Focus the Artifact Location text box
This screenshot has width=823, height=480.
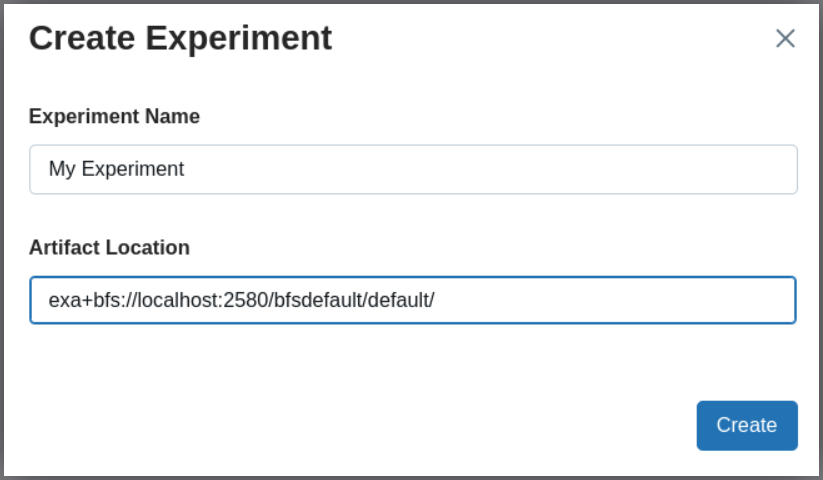pos(413,300)
